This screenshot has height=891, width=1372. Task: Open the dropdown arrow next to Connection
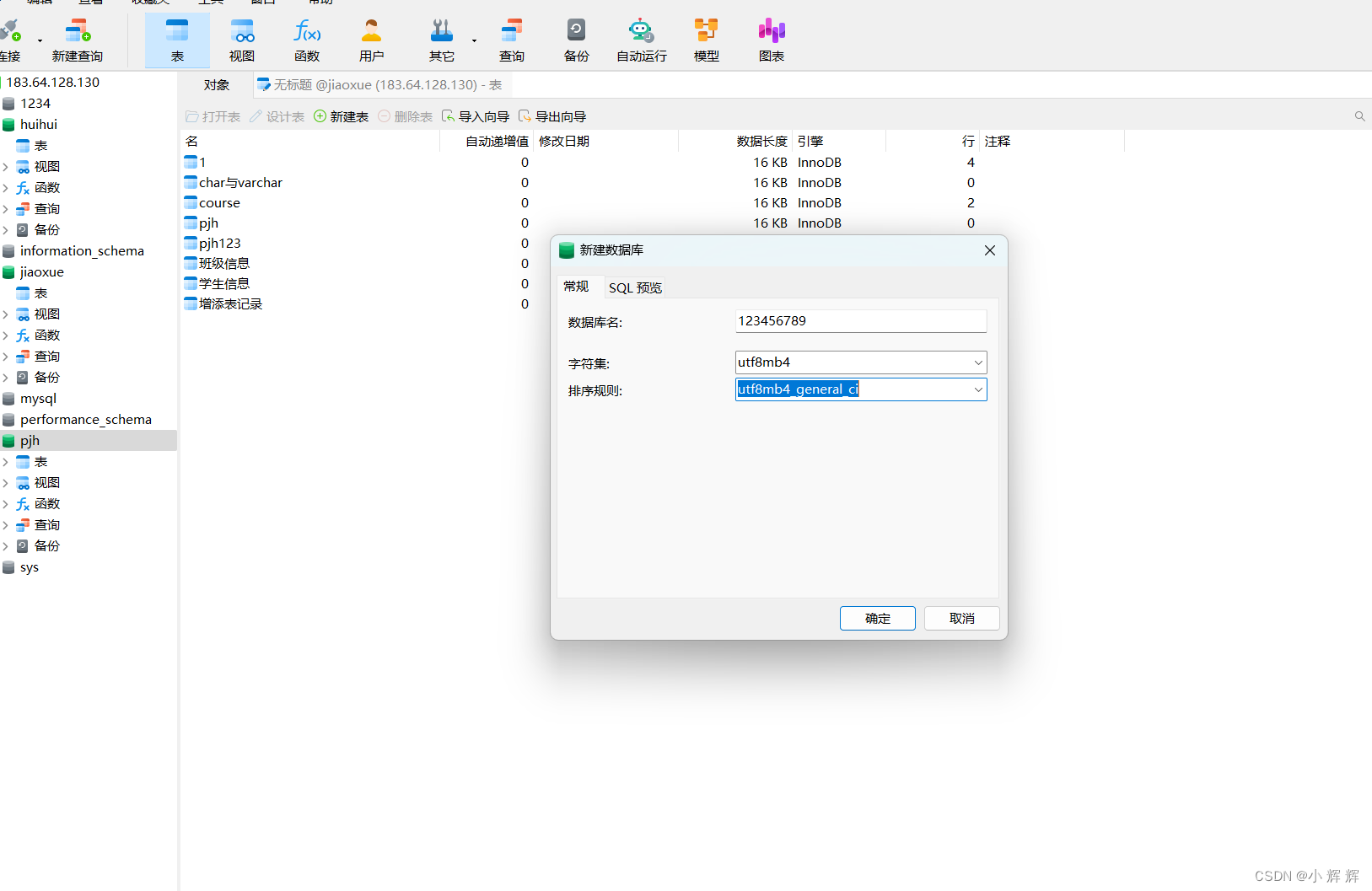tap(40, 40)
